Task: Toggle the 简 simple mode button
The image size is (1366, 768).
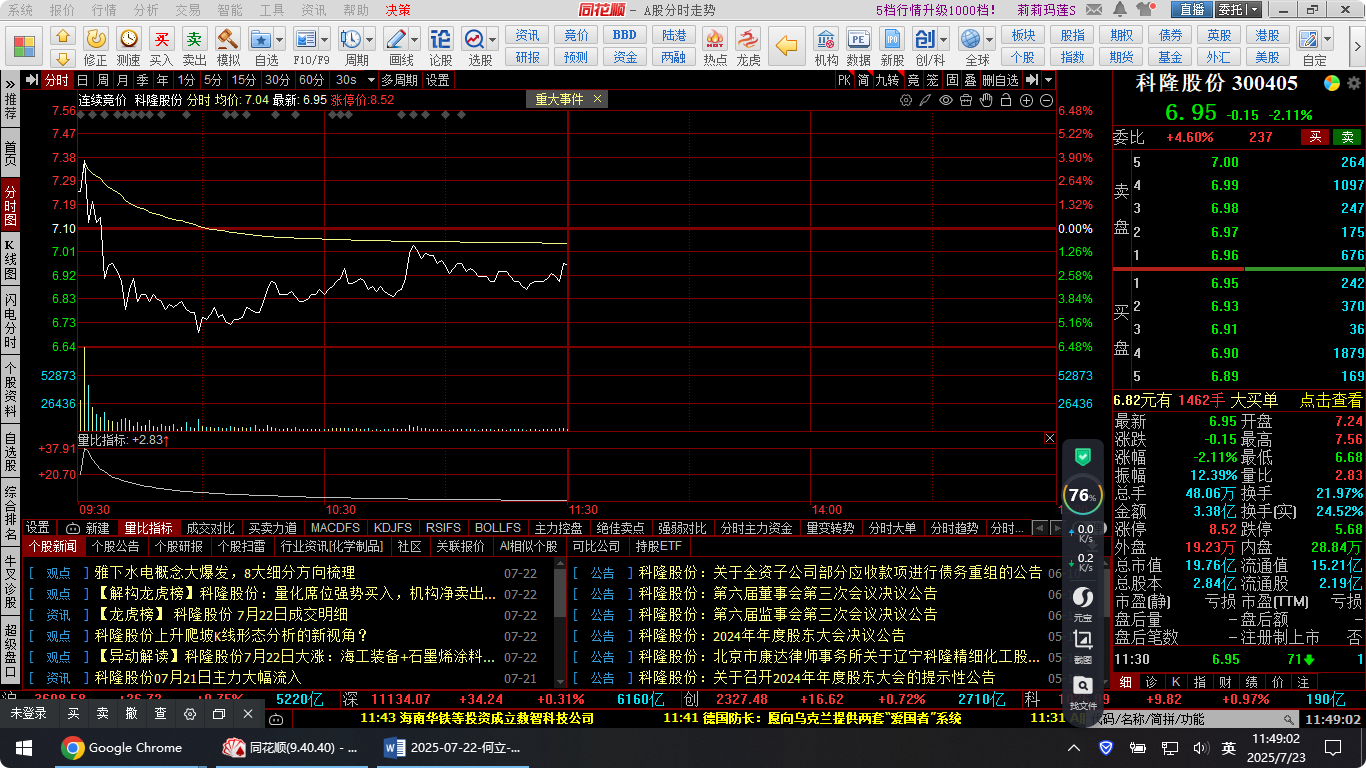Action: 863,80
